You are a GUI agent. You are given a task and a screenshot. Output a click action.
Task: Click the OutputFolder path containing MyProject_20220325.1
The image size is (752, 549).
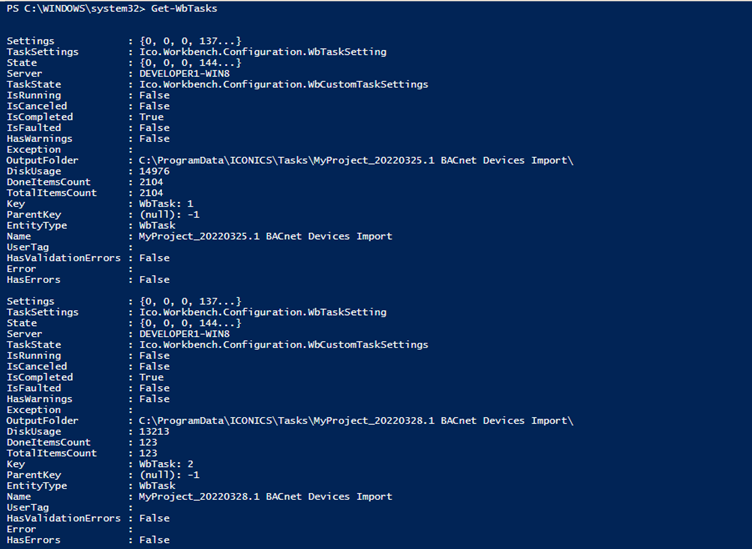point(356,160)
